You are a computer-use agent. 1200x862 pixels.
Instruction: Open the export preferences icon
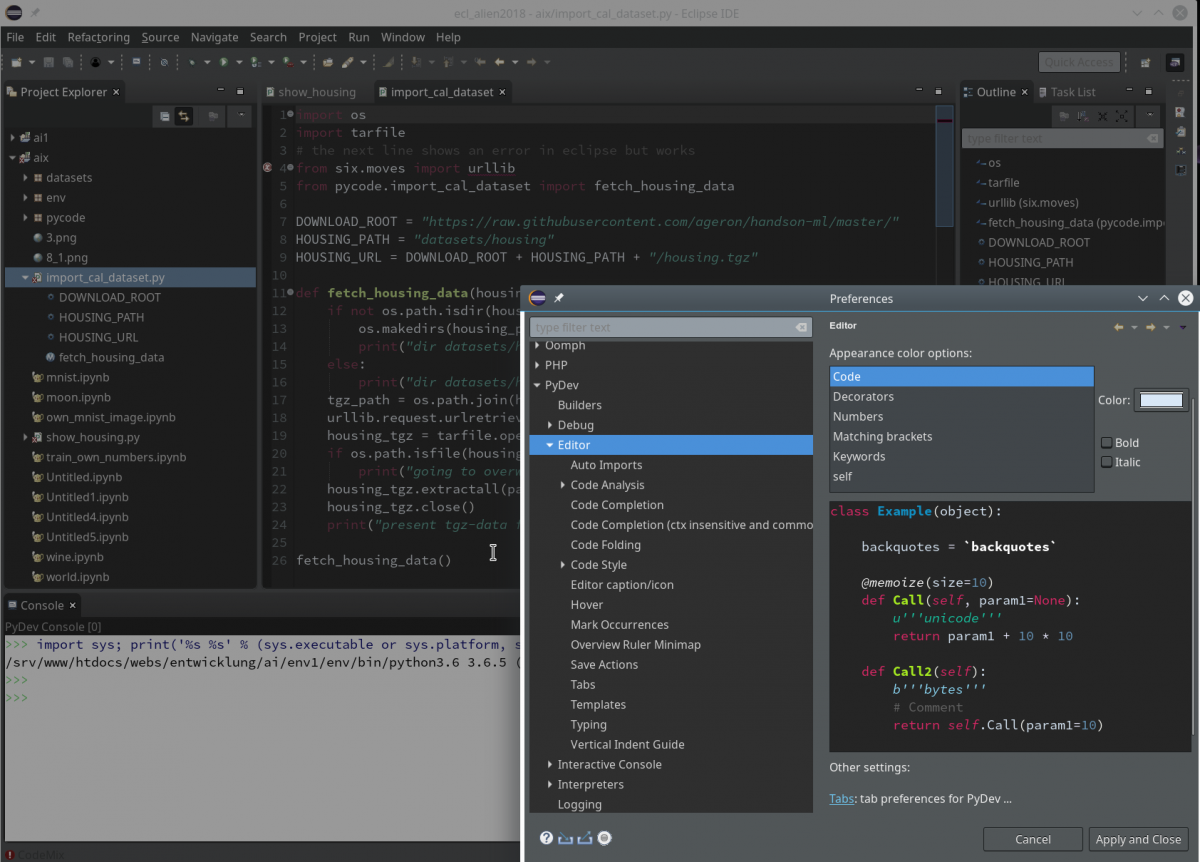pos(584,838)
